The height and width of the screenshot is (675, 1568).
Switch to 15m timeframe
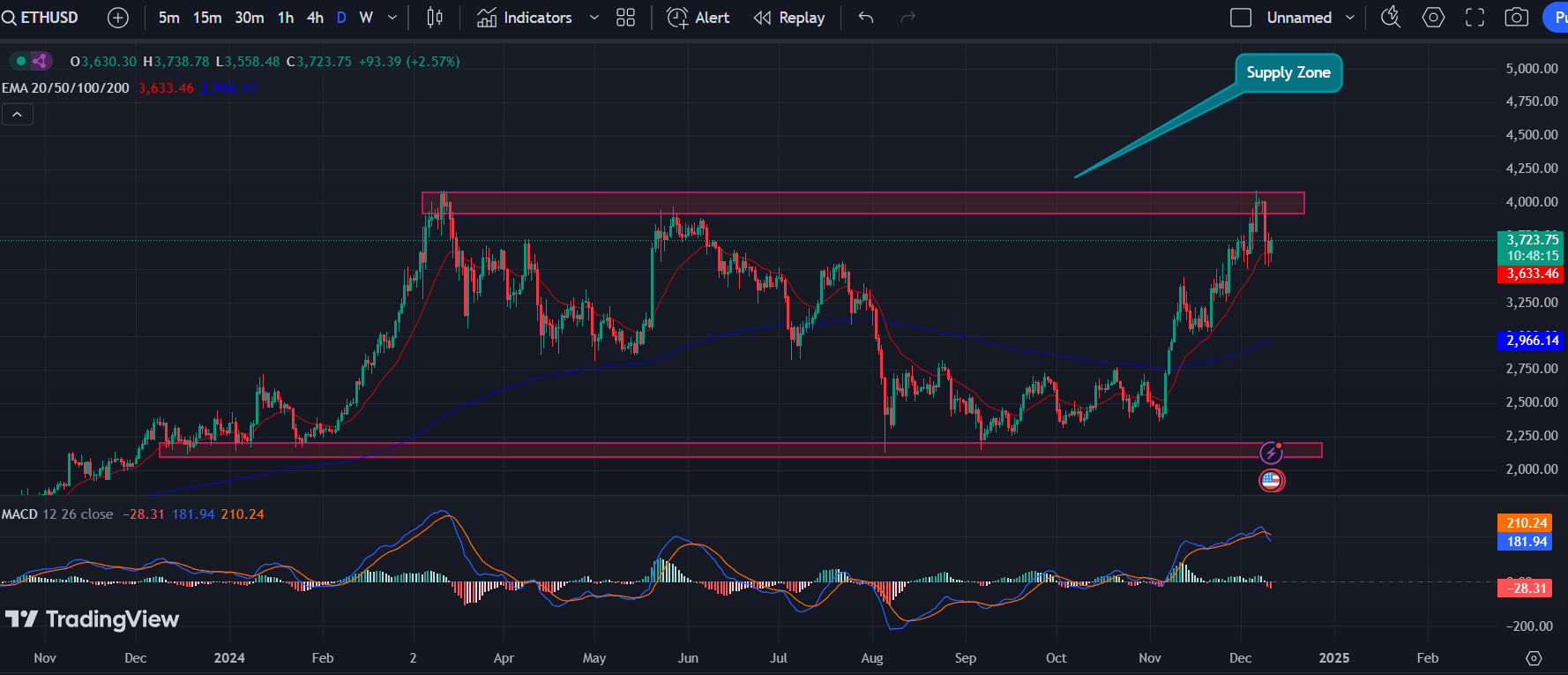click(x=207, y=18)
